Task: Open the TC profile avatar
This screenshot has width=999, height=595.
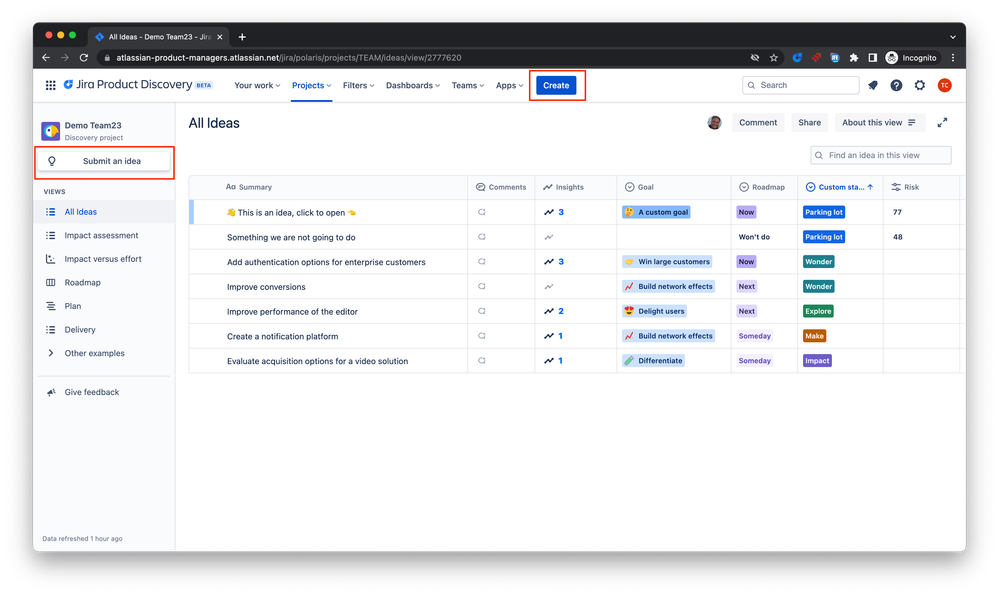Action: coord(944,85)
